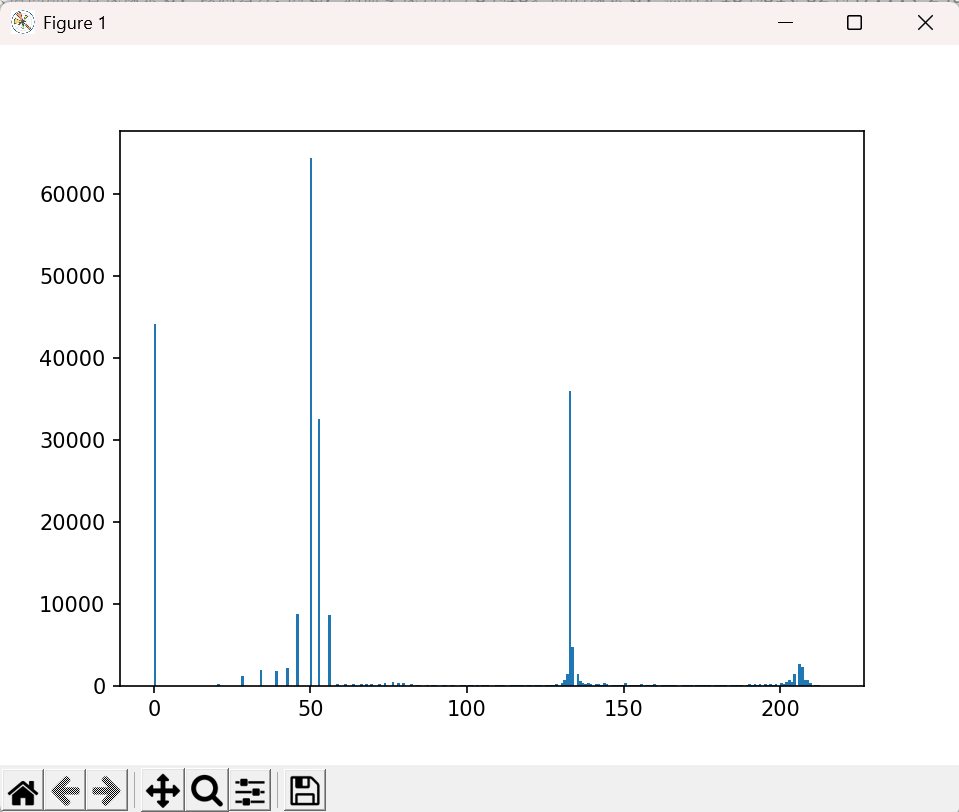Click the x-axis label 50
The width and height of the screenshot is (959, 812).
click(311, 709)
